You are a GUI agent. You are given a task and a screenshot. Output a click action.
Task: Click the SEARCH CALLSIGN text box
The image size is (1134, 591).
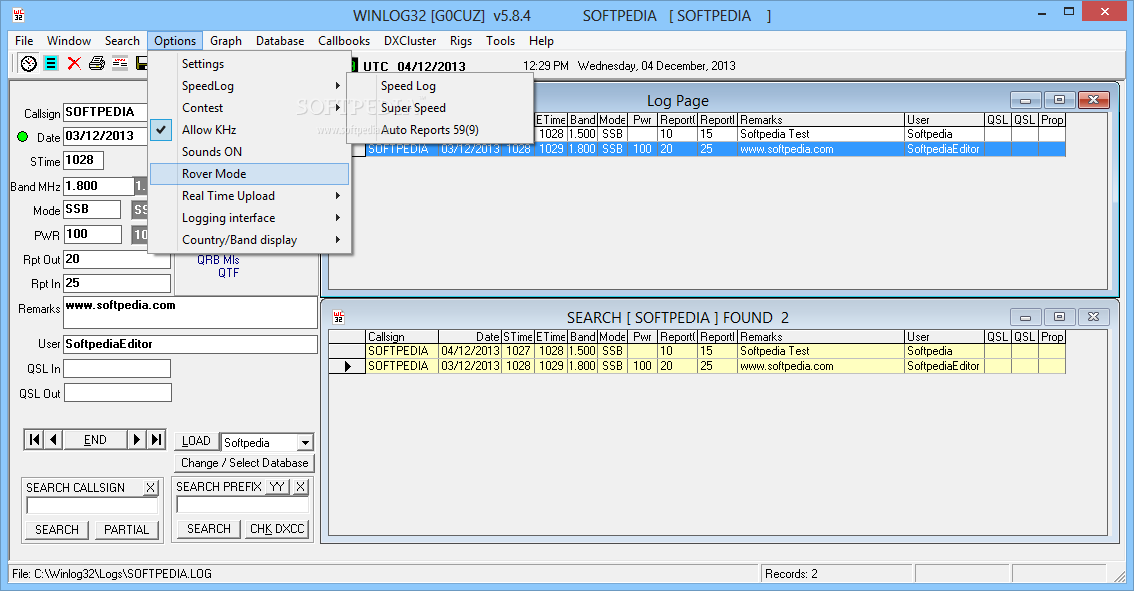[92, 506]
